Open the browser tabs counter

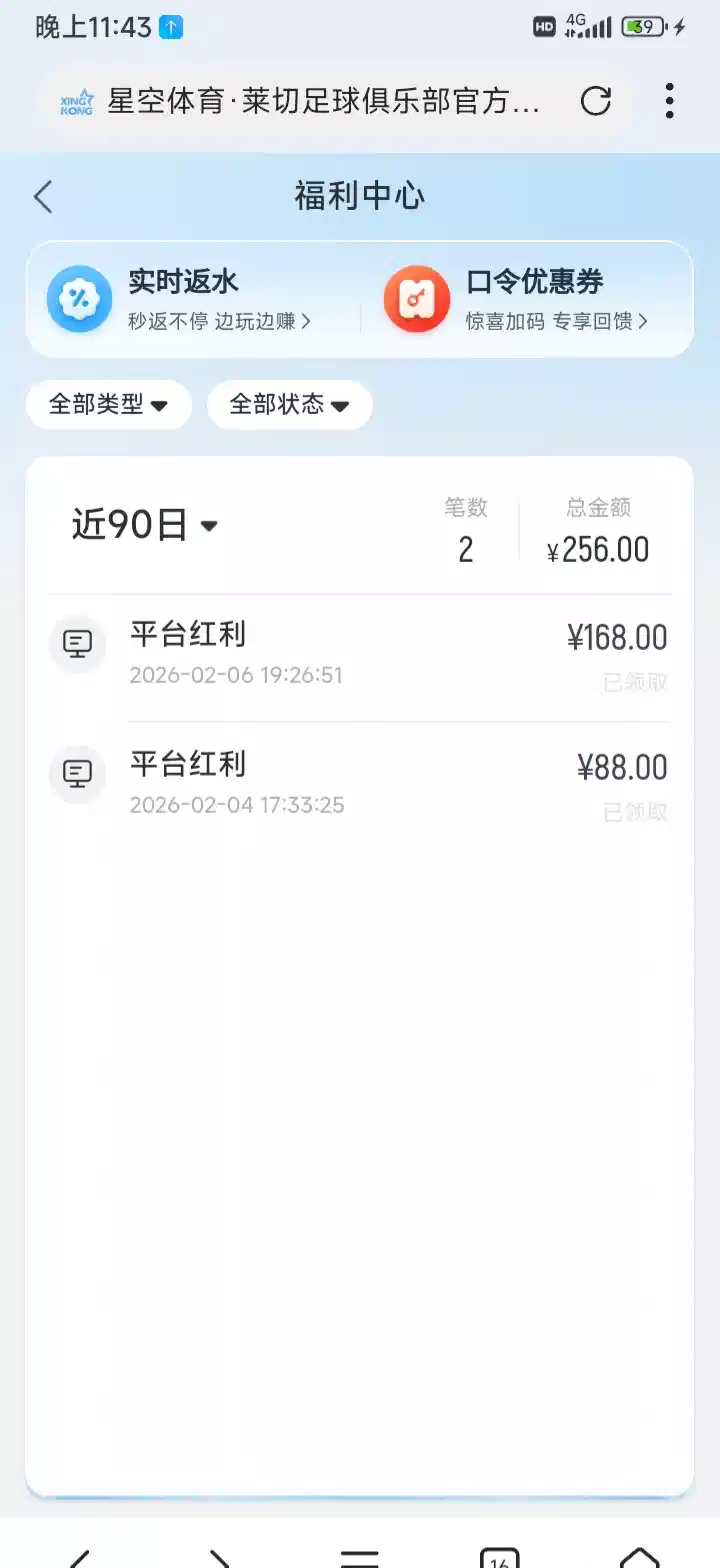(499, 1558)
